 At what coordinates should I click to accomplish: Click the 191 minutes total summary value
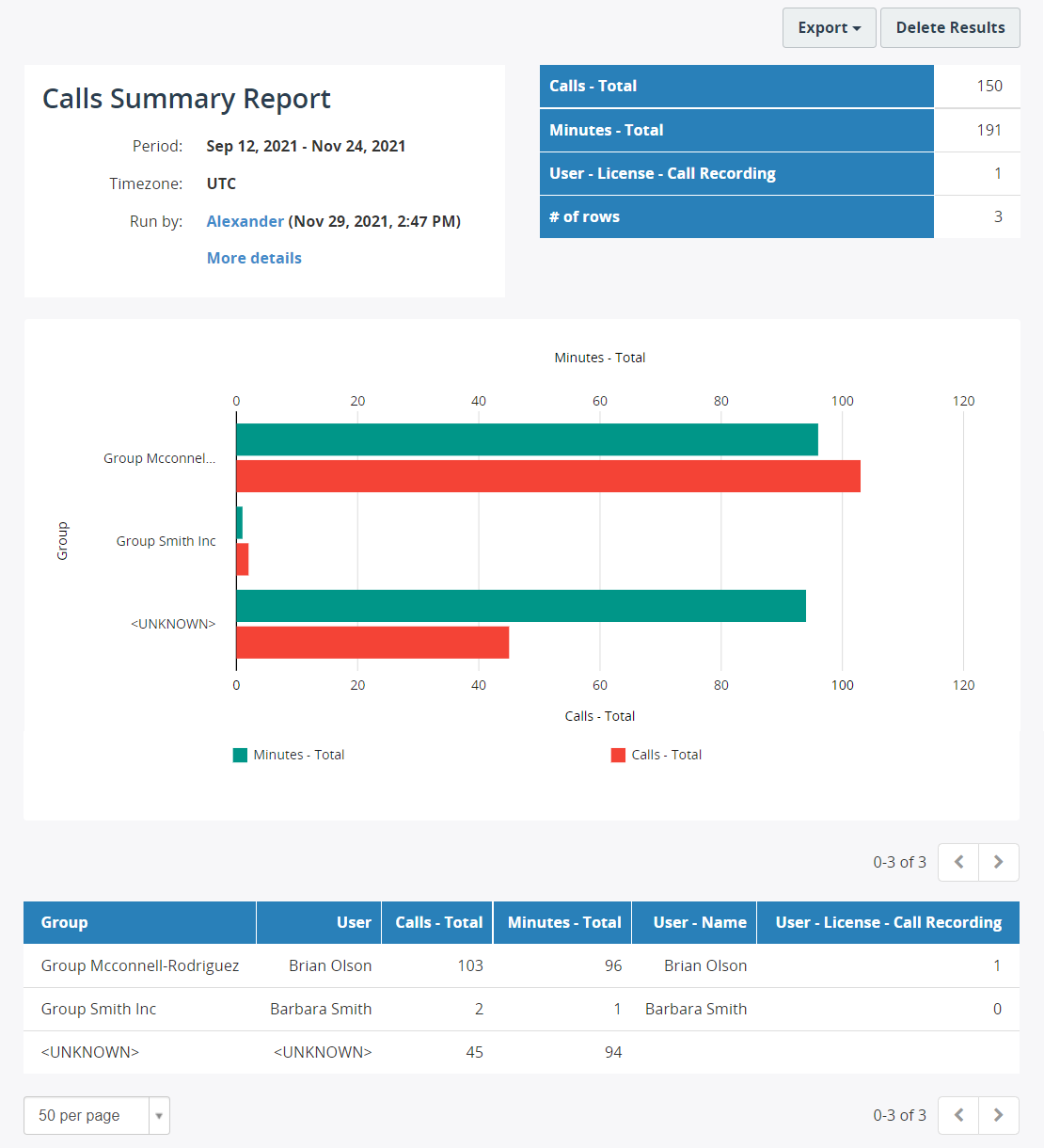[x=989, y=130]
